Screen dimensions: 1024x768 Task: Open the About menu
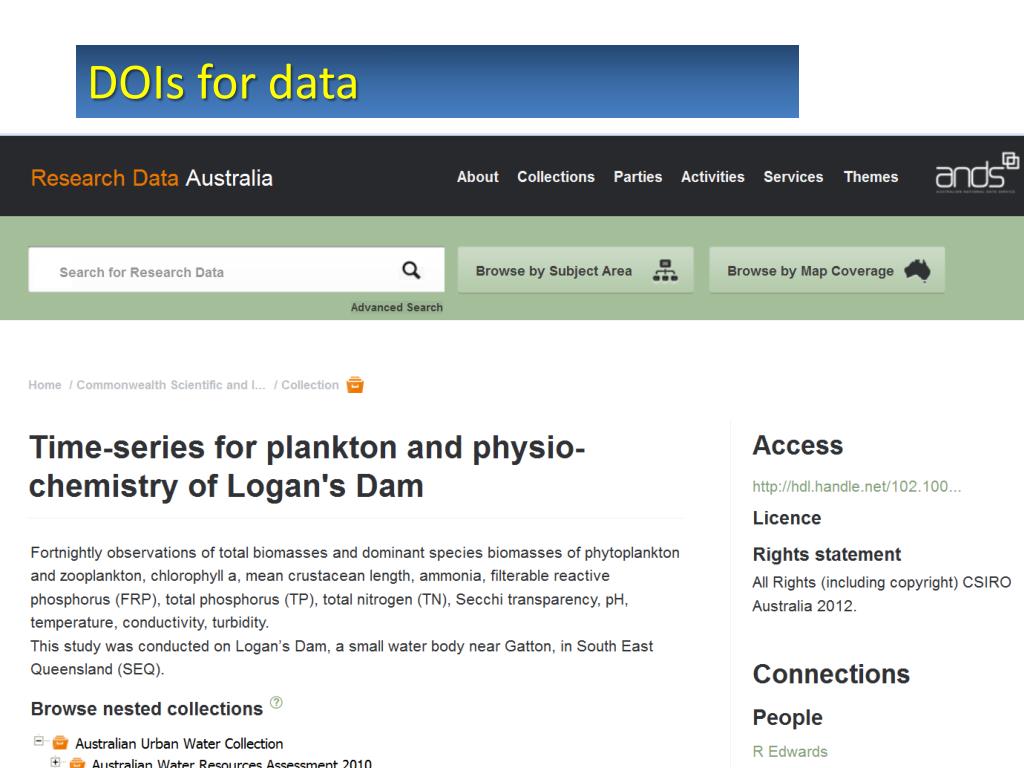(477, 177)
